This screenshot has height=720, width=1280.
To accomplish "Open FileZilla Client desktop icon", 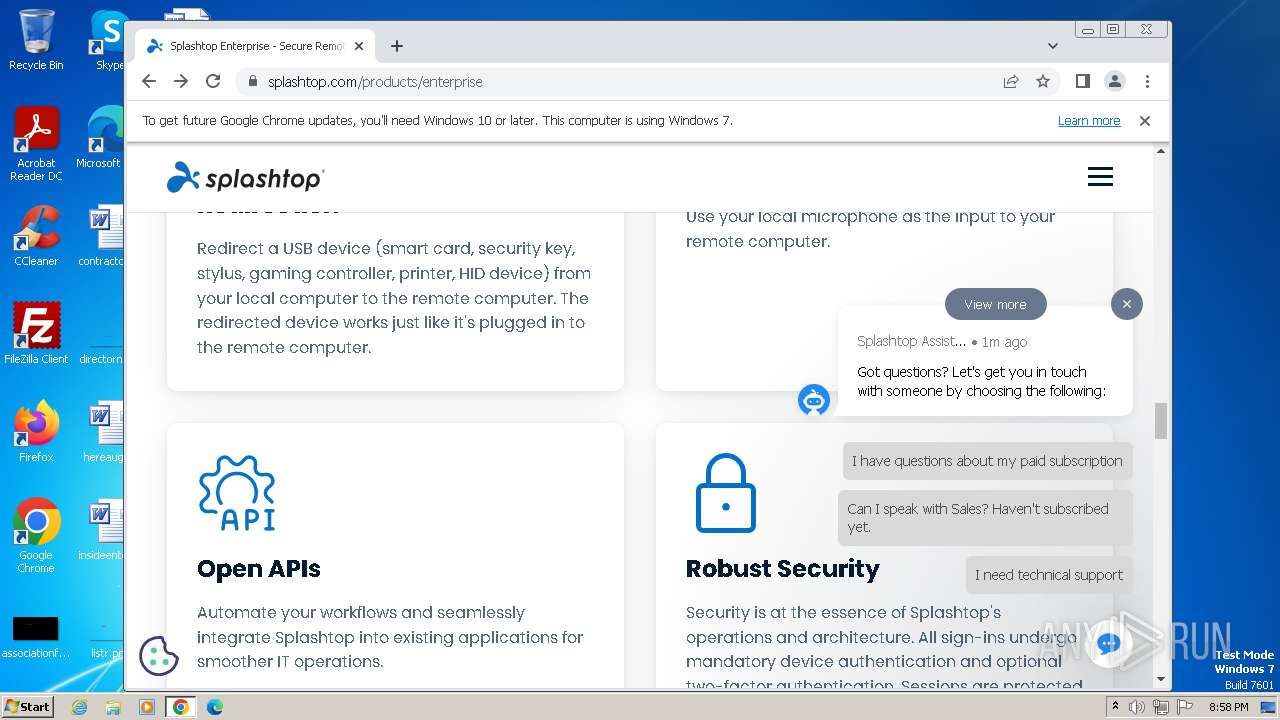I will coord(36,334).
